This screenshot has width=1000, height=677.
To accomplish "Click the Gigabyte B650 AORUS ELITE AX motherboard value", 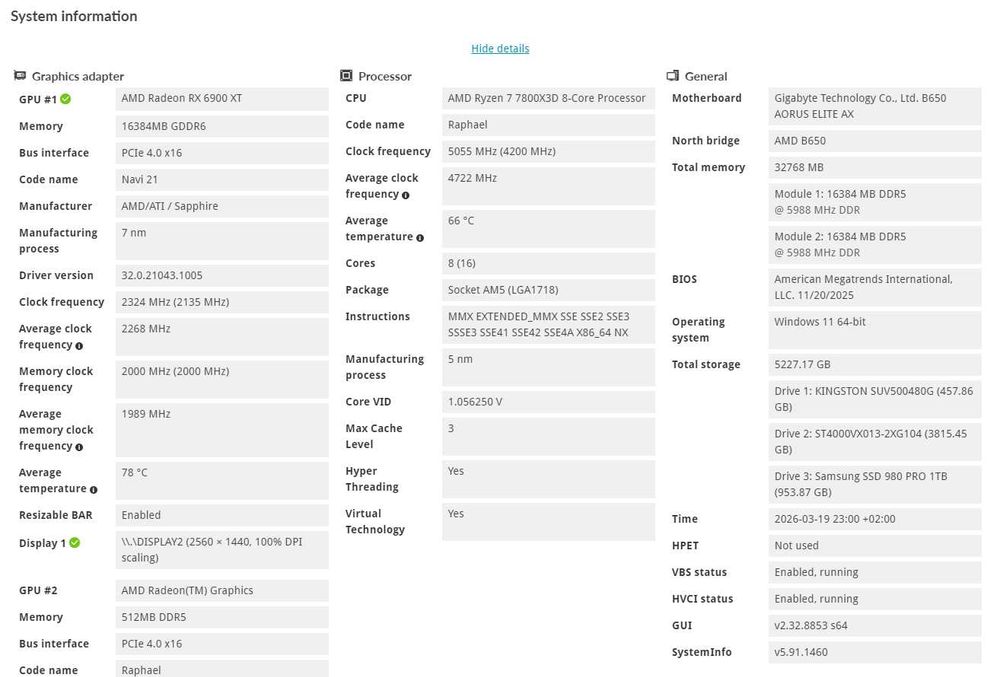I will coord(875,106).
